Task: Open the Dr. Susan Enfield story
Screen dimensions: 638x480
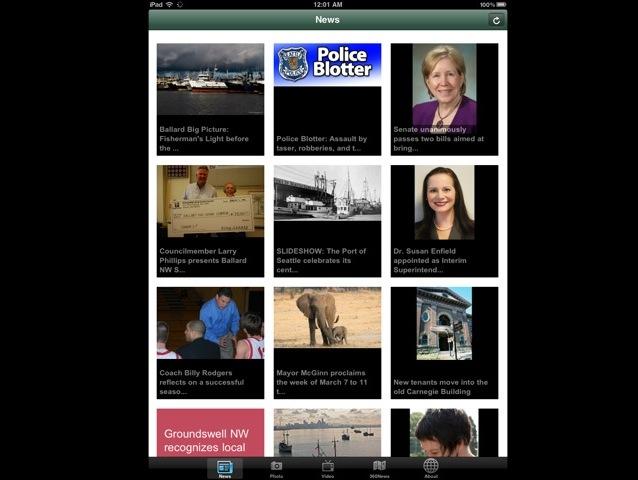Action: [x=444, y=221]
